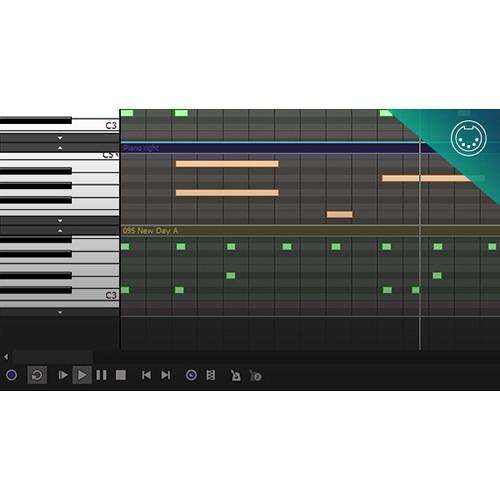The height and width of the screenshot is (500, 500).
Task: Click the Play button in the transport
Action: click(x=82, y=375)
